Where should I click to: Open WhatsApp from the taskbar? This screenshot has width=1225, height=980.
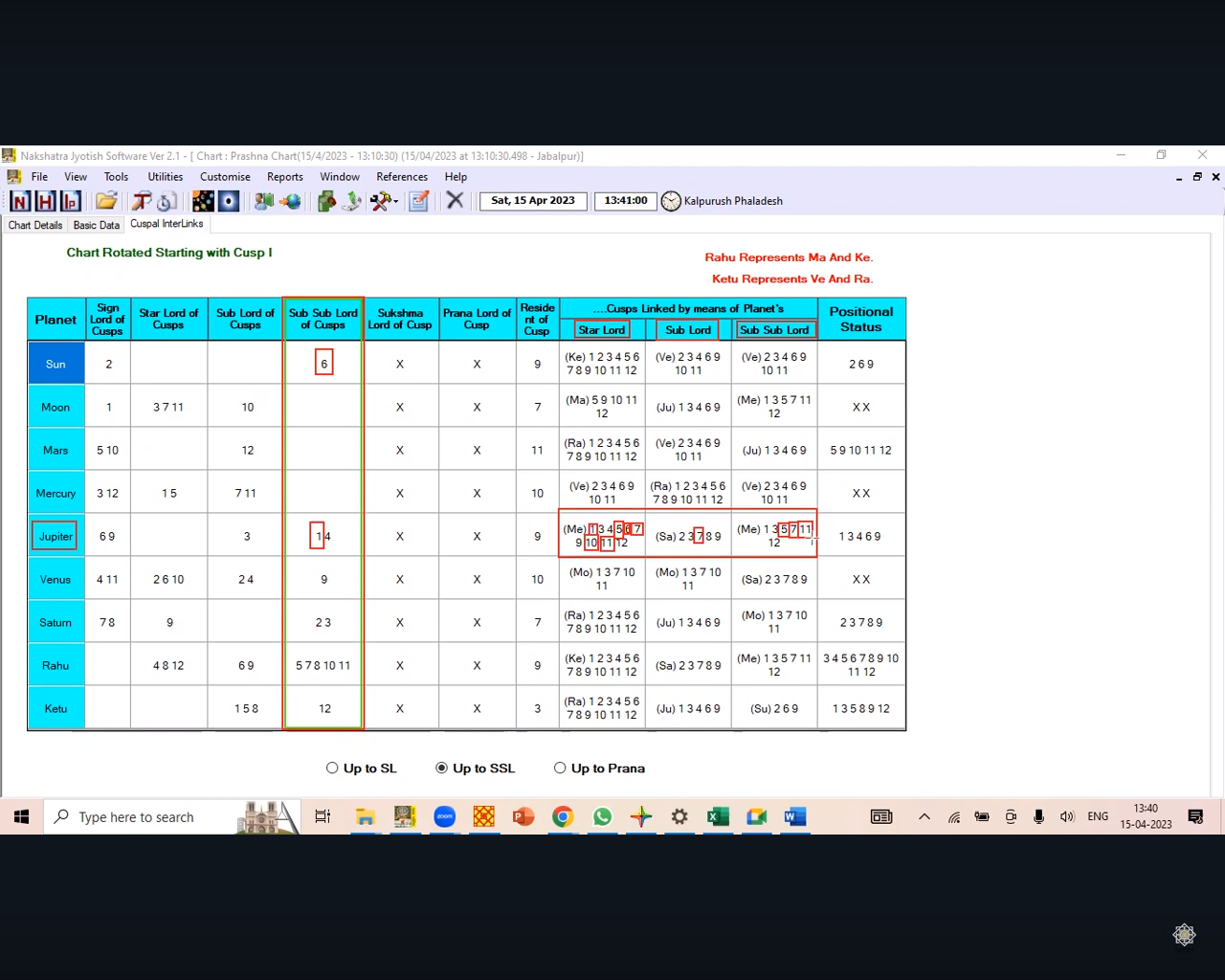point(602,816)
